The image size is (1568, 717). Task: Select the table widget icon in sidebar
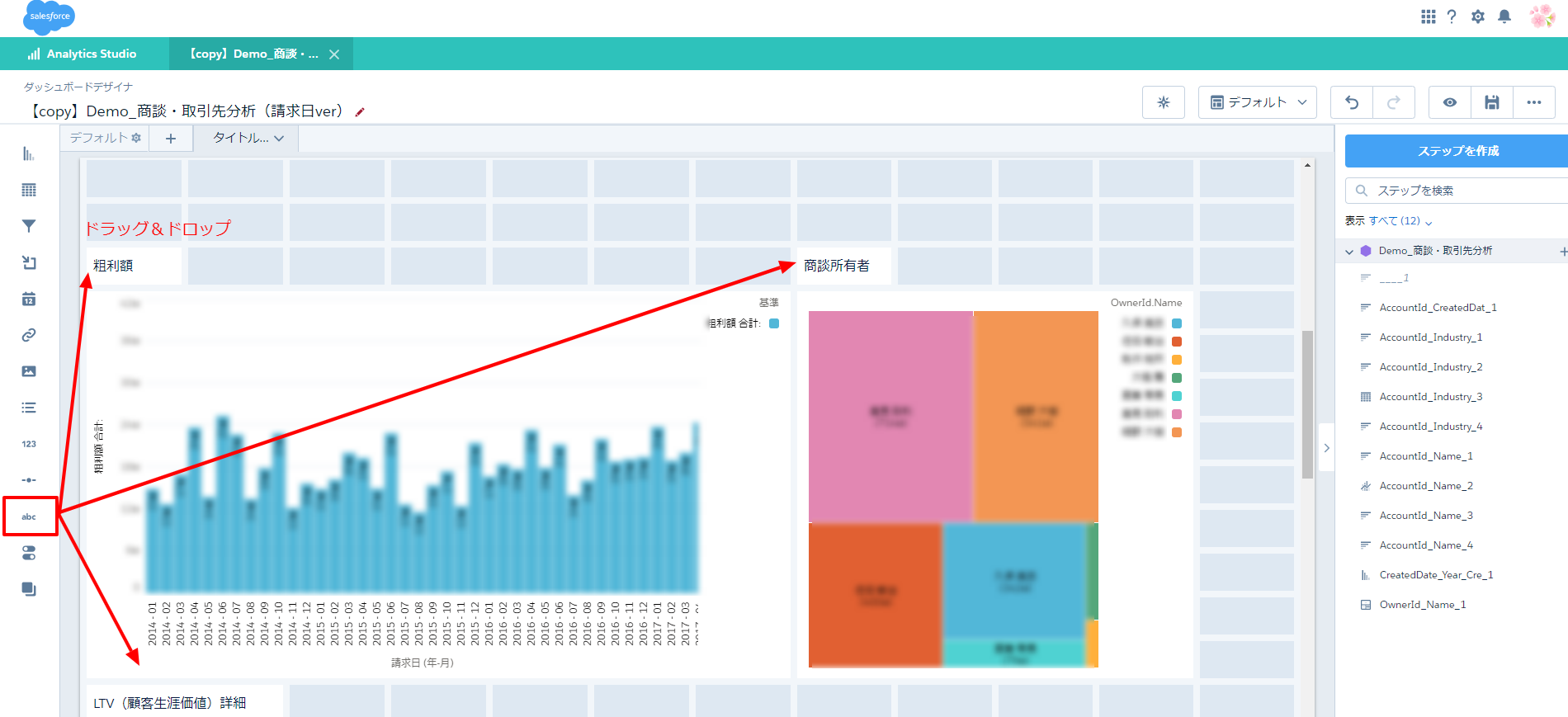[29, 190]
